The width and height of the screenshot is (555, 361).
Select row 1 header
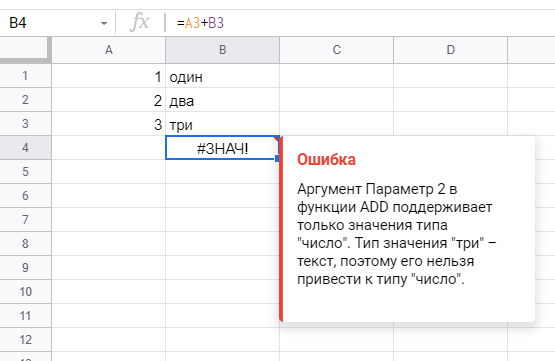(25, 76)
